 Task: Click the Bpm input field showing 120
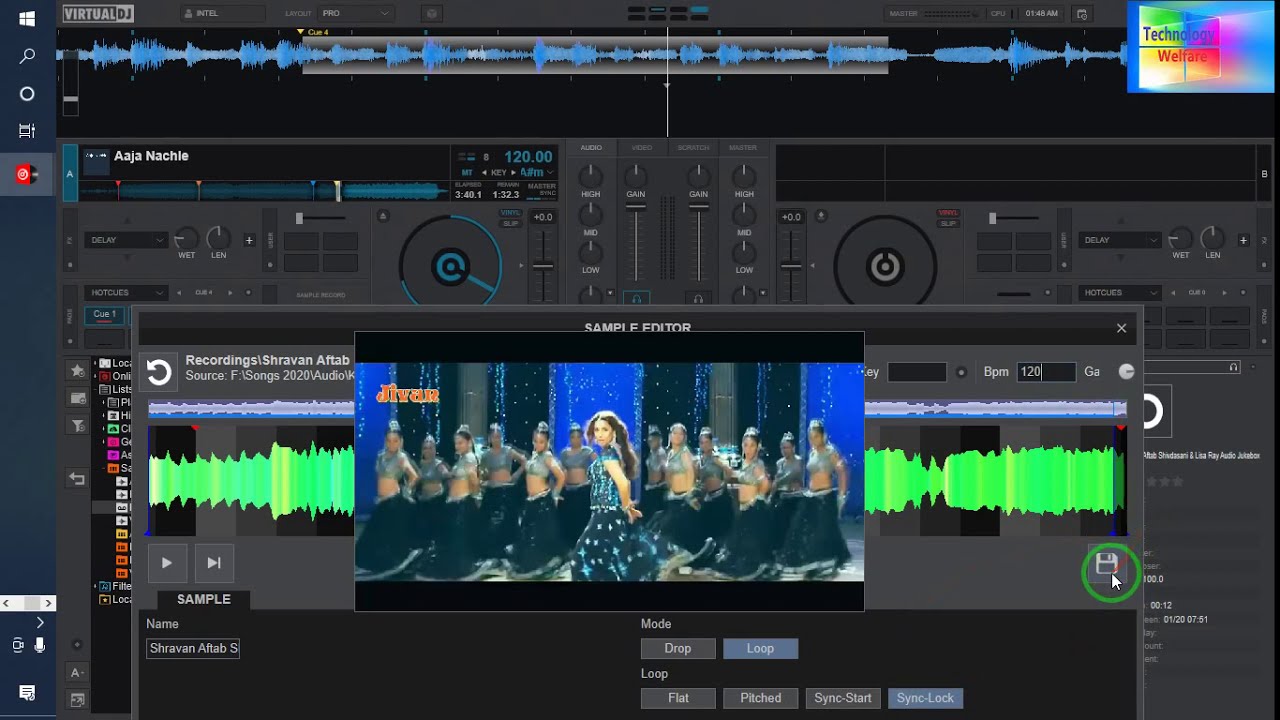tap(1046, 372)
